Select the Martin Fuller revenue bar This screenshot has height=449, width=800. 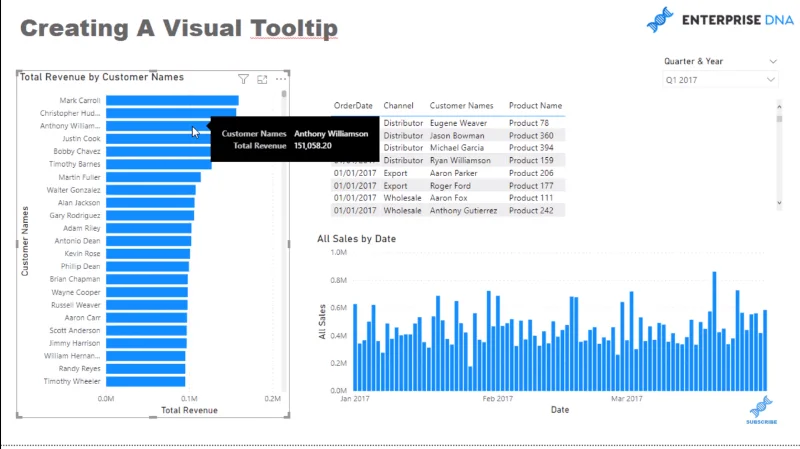[x=153, y=177]
